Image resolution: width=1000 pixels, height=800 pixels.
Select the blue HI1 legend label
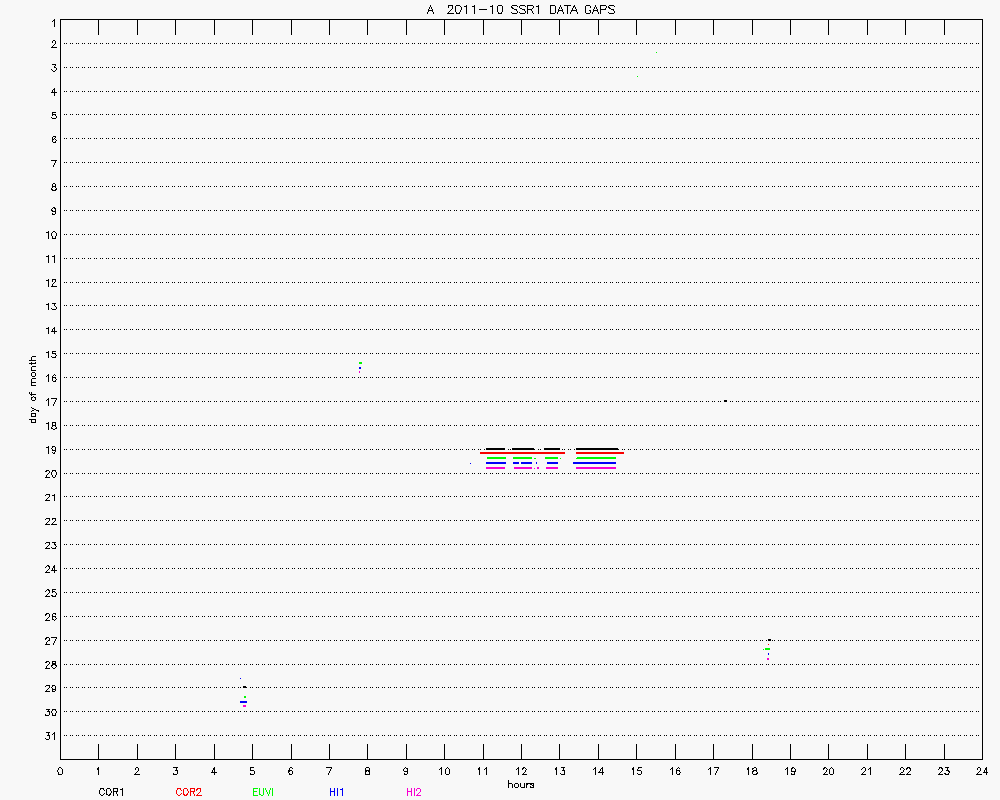pyautogui.click(x=337, y=792)
